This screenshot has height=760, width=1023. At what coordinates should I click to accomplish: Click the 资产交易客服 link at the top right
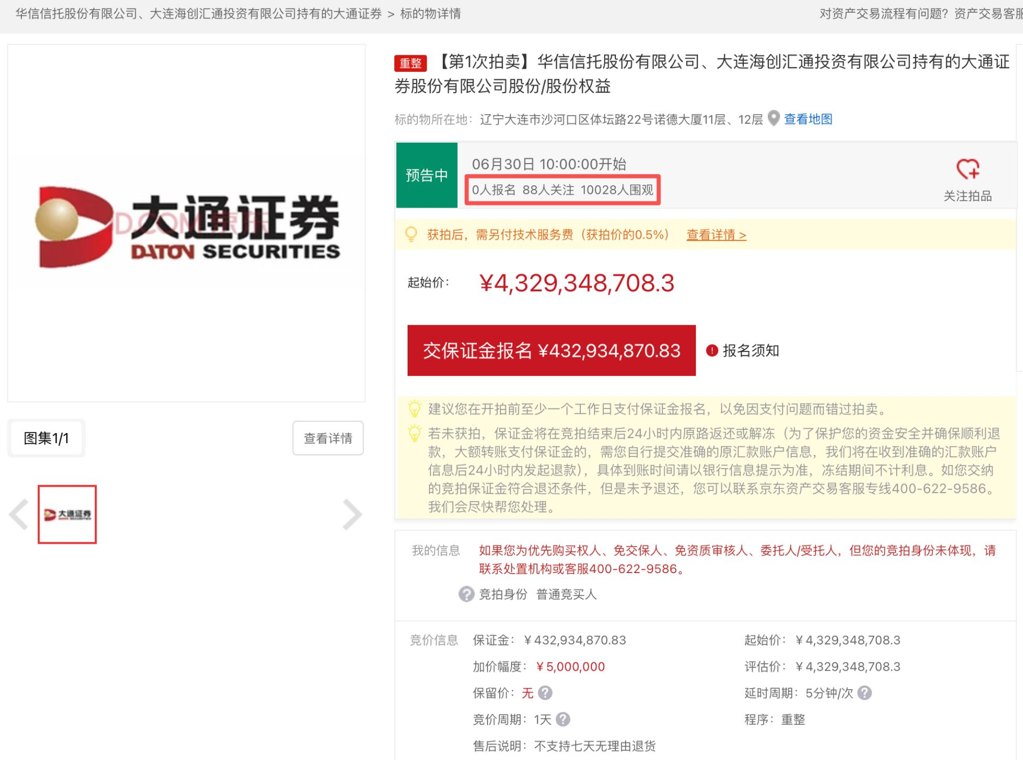pos(988,13)
